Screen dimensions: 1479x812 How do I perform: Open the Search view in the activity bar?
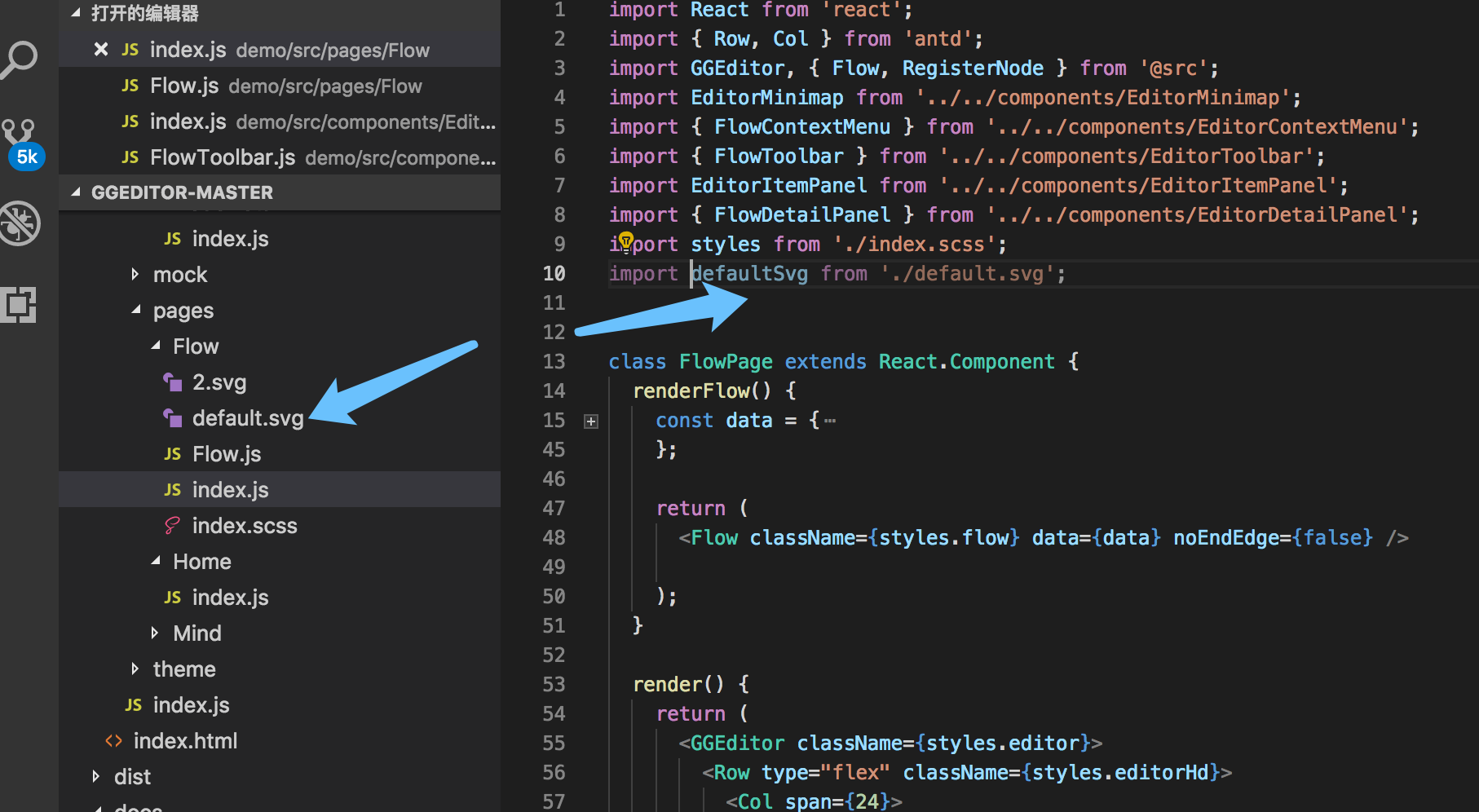click(20, 59)
